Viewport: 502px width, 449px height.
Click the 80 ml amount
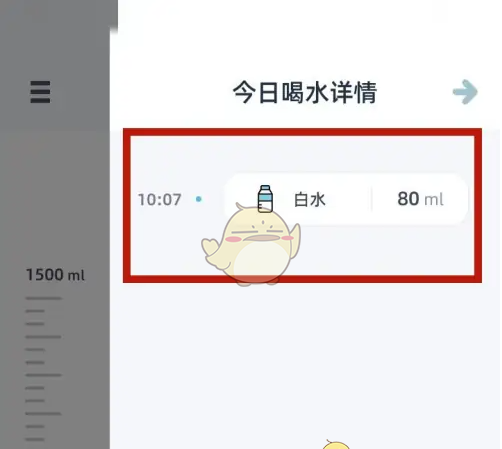click(420, 199)
